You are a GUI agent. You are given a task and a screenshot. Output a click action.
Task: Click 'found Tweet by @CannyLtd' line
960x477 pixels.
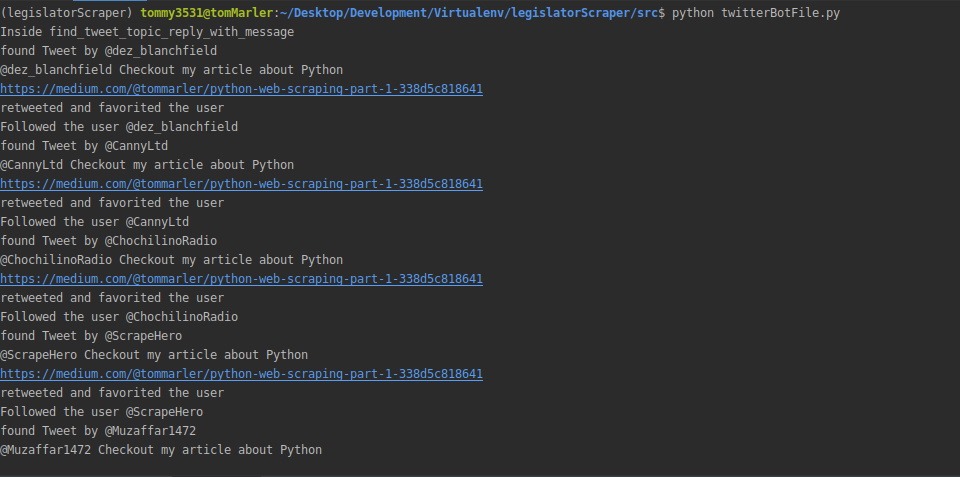(84, 146)
